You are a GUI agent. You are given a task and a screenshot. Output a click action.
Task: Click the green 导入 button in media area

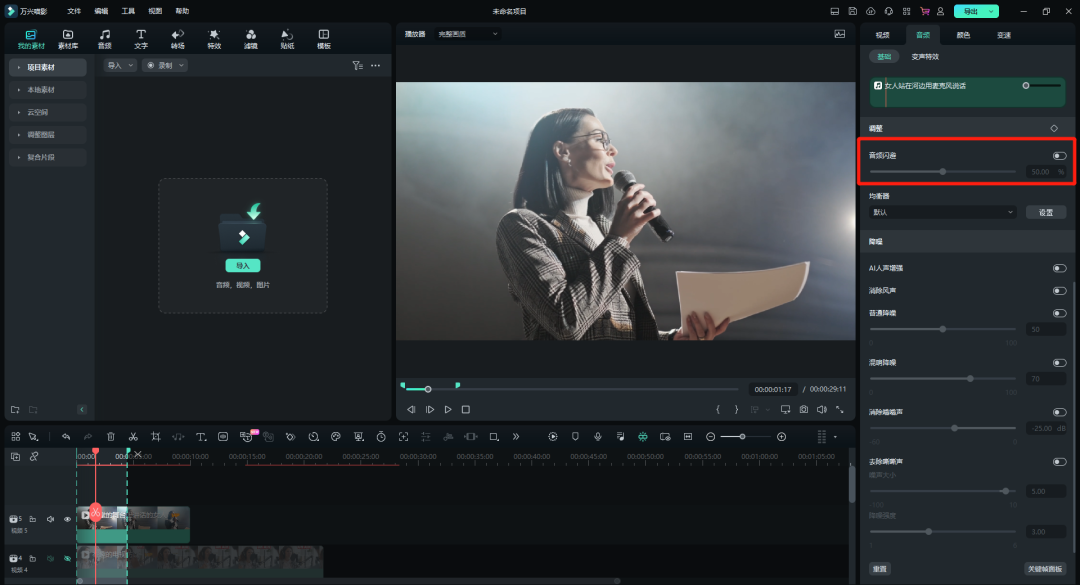(x=242, y=265)
